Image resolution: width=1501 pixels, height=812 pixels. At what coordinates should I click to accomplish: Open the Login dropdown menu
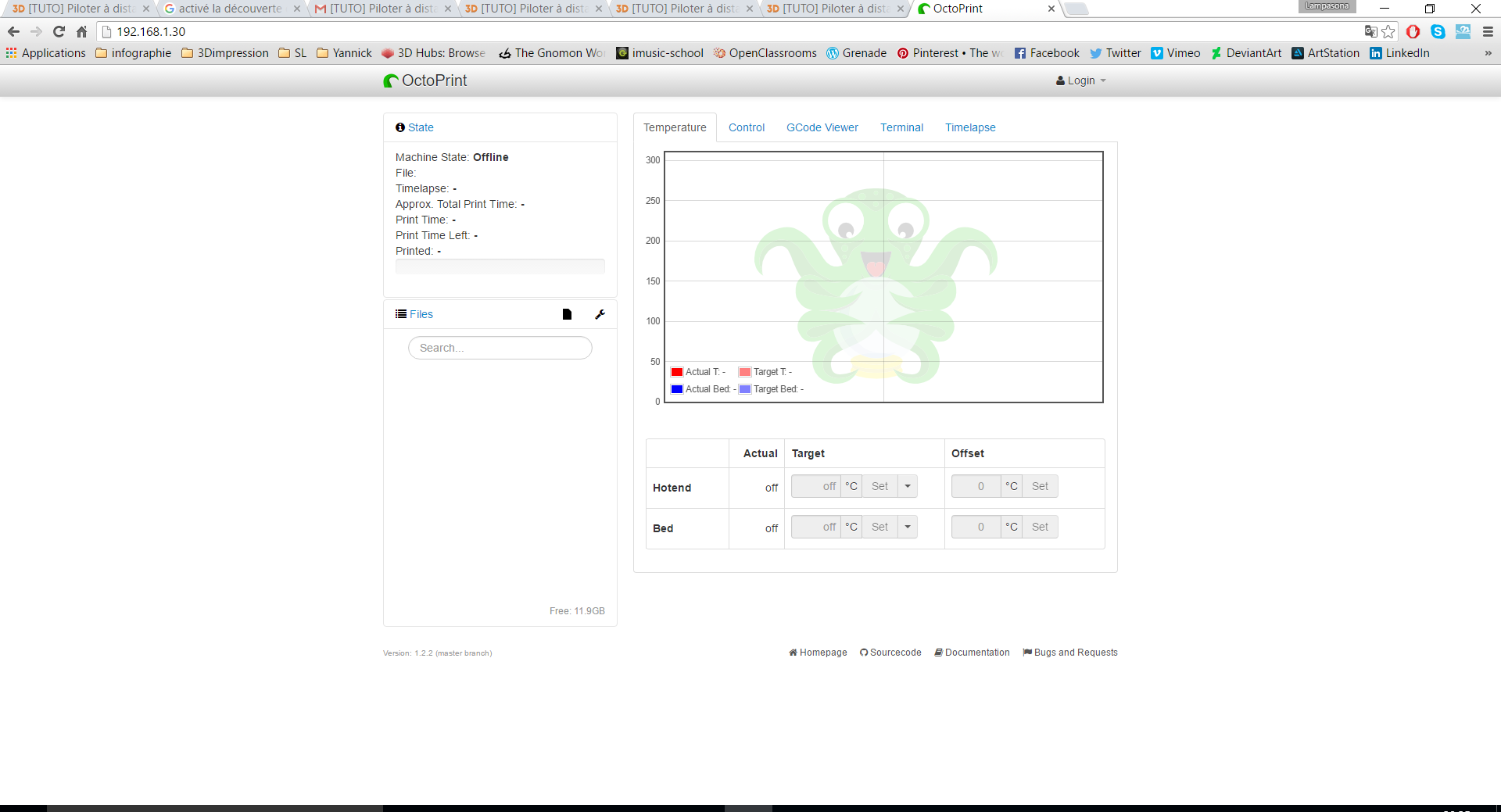(1081, 80)
